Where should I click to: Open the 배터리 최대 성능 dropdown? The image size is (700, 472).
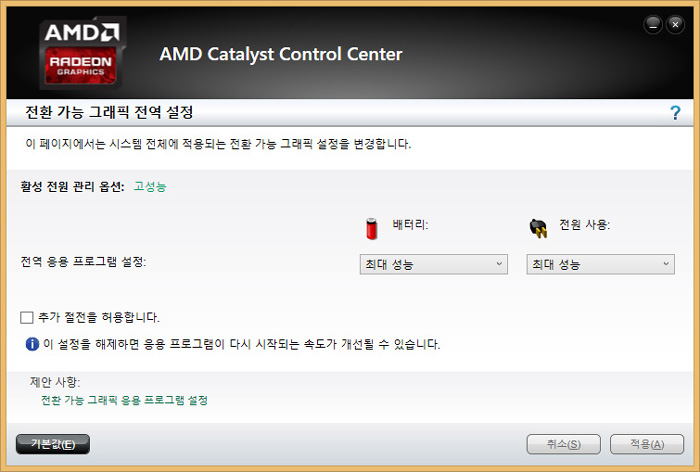[432, 264]
